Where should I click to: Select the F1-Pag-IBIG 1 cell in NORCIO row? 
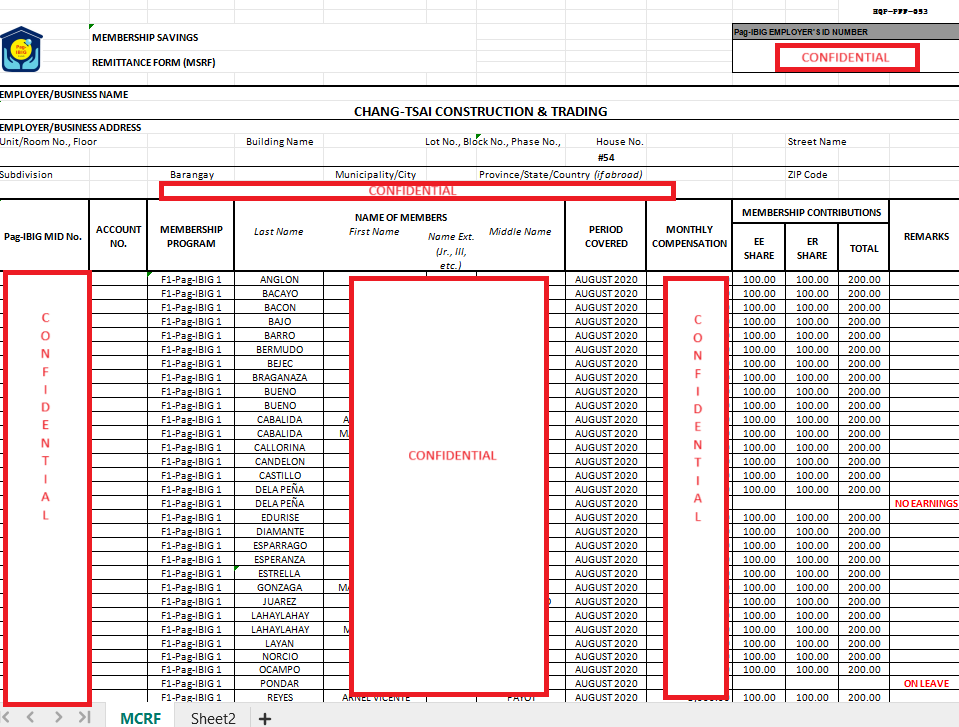[x=191, y=657]
